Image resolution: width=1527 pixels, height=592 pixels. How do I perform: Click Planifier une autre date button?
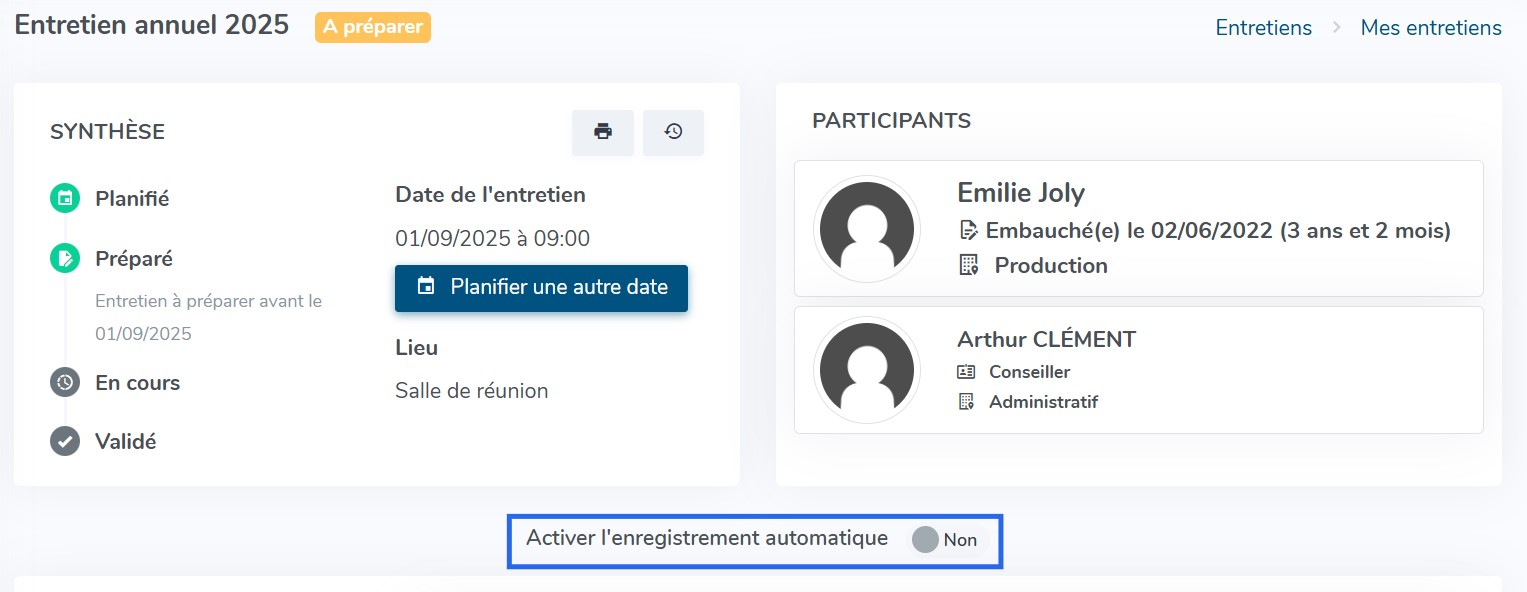coord(541,287)
